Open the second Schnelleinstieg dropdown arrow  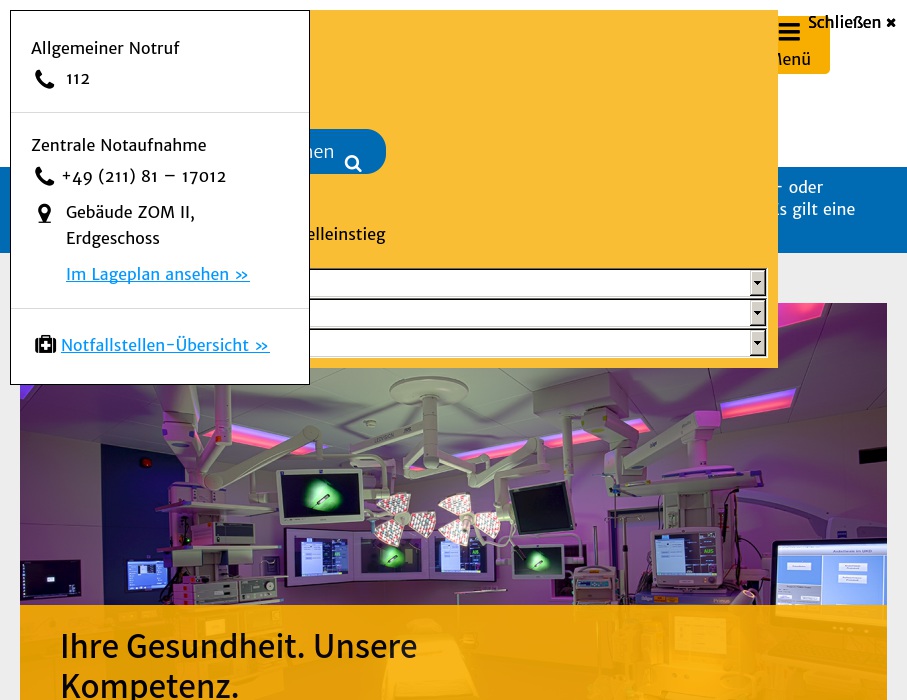pyautogui.click(x=757, y=314)
